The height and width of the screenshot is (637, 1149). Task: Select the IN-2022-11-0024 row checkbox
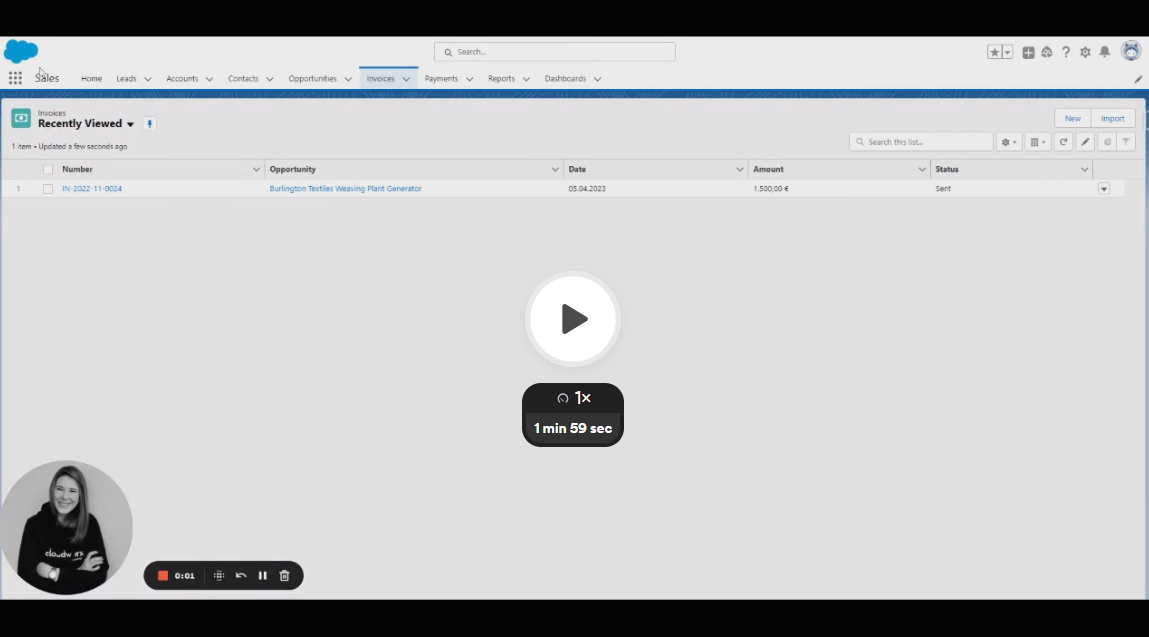pyautogui.click(x=48, y=189)
